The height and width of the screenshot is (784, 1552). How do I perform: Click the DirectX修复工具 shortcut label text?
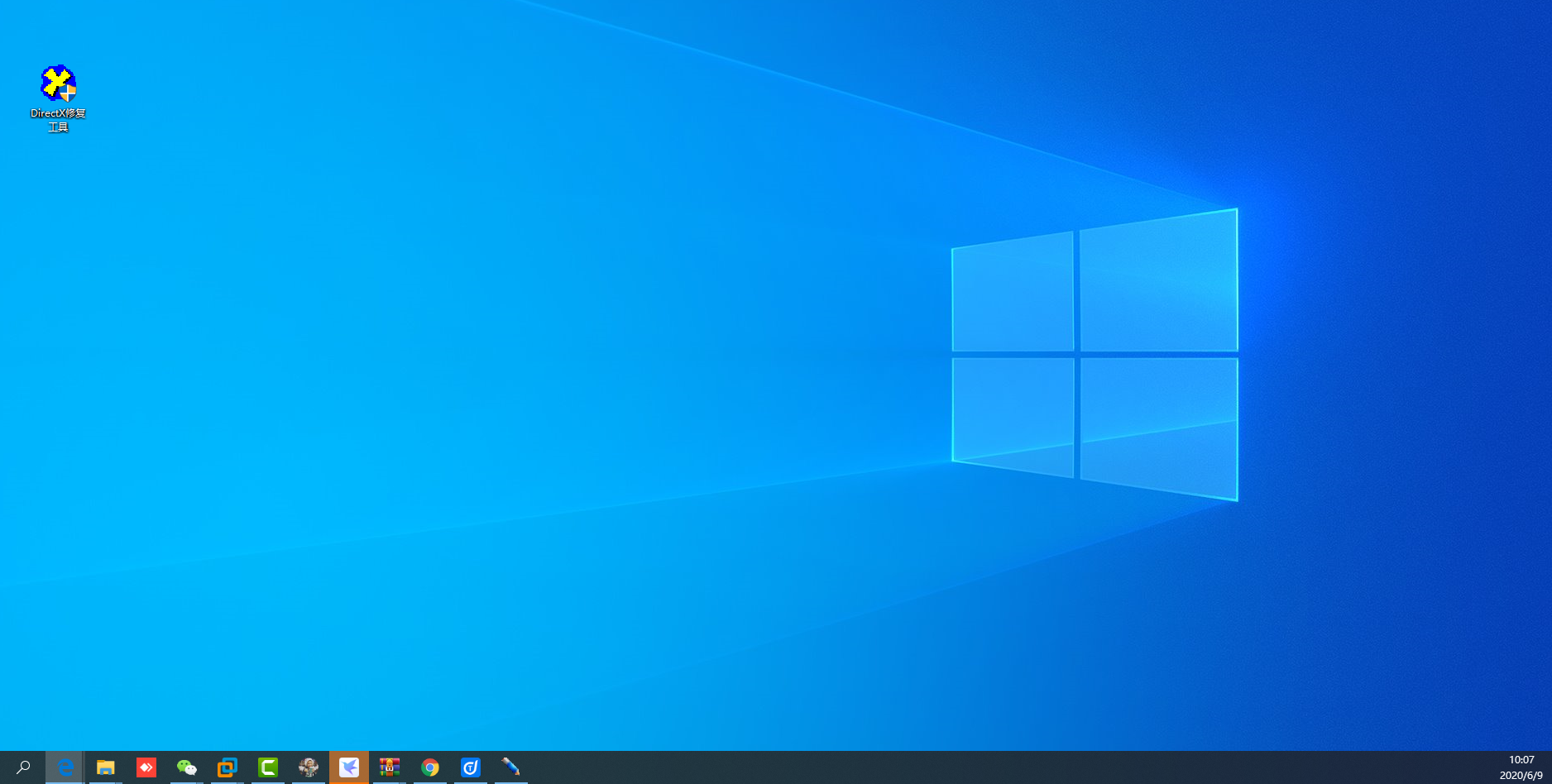click(58, 120)
